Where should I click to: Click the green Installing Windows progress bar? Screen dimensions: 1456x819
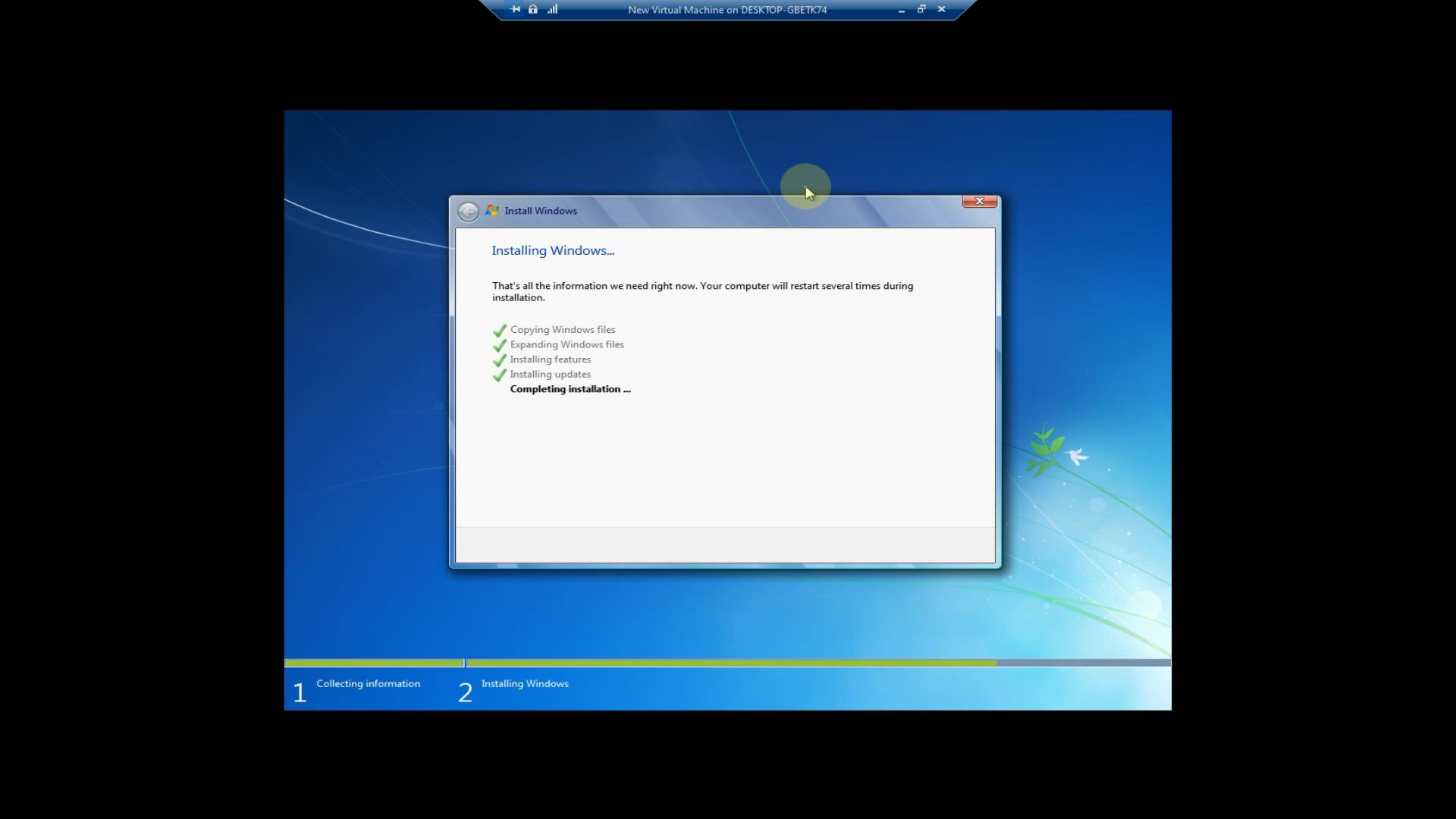(x=732, y=663)
